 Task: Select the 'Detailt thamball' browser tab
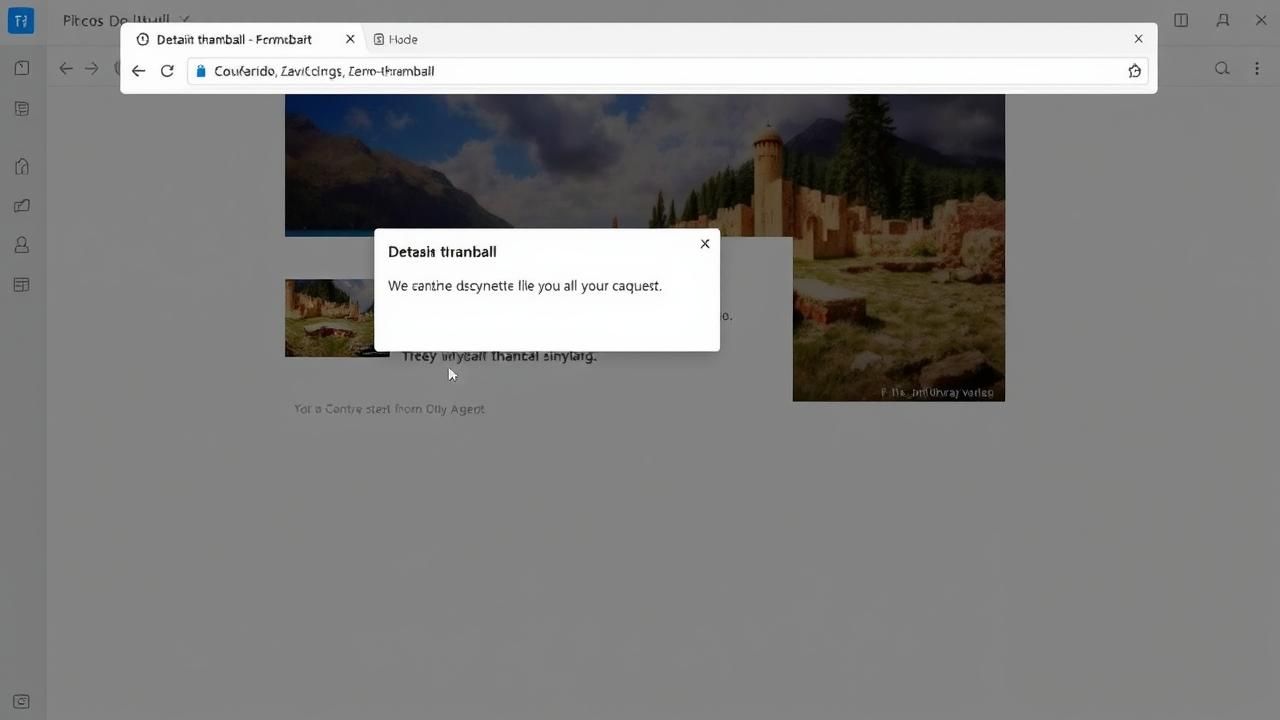click(233, 39)
